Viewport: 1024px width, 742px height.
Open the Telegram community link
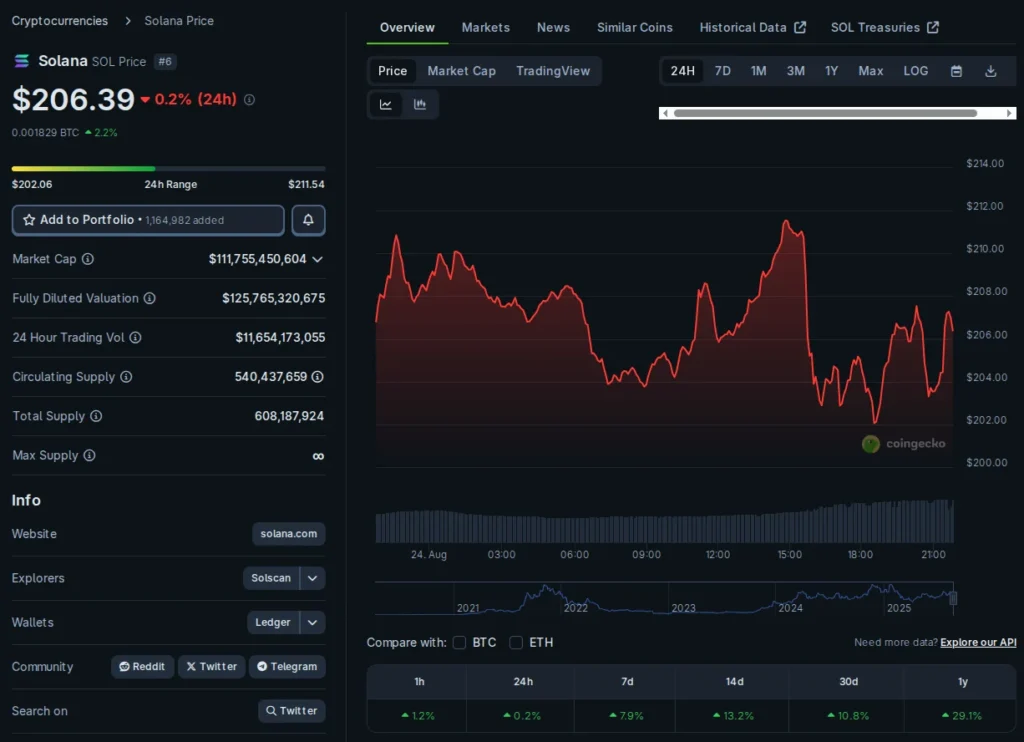tap(287, 667)
